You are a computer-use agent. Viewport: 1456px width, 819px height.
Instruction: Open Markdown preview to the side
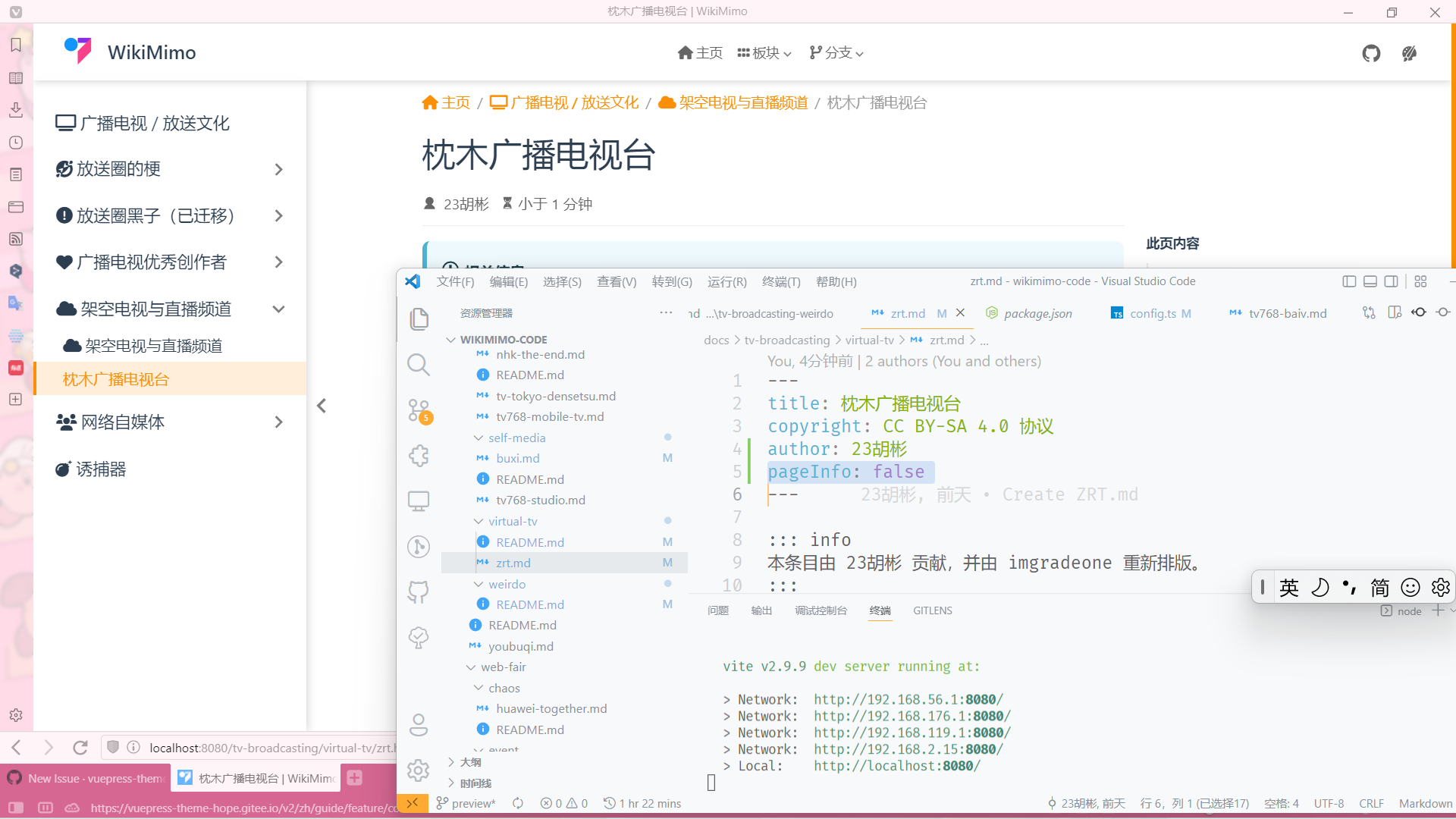1395,312
